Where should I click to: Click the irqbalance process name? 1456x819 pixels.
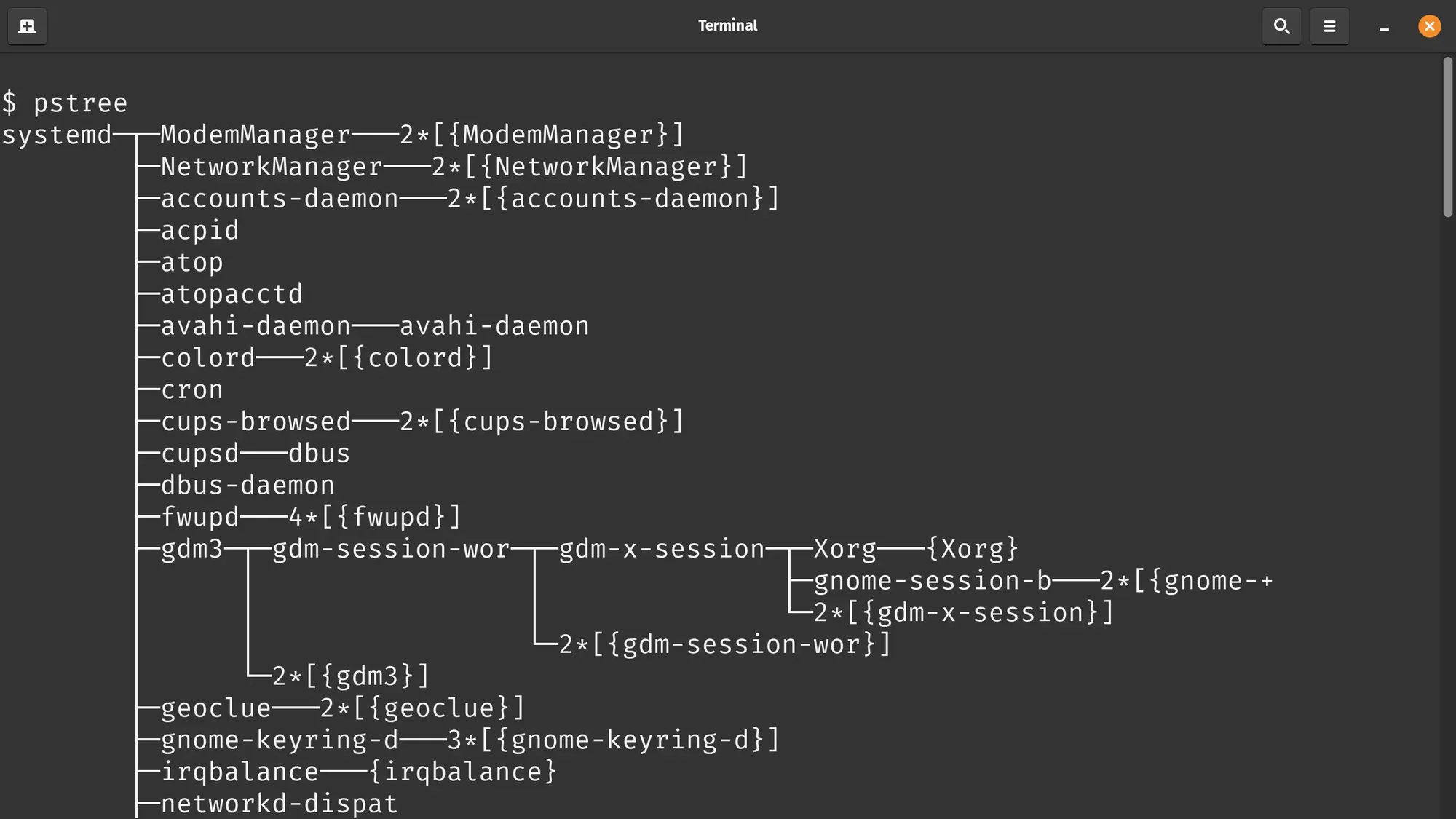coord(239,771)
